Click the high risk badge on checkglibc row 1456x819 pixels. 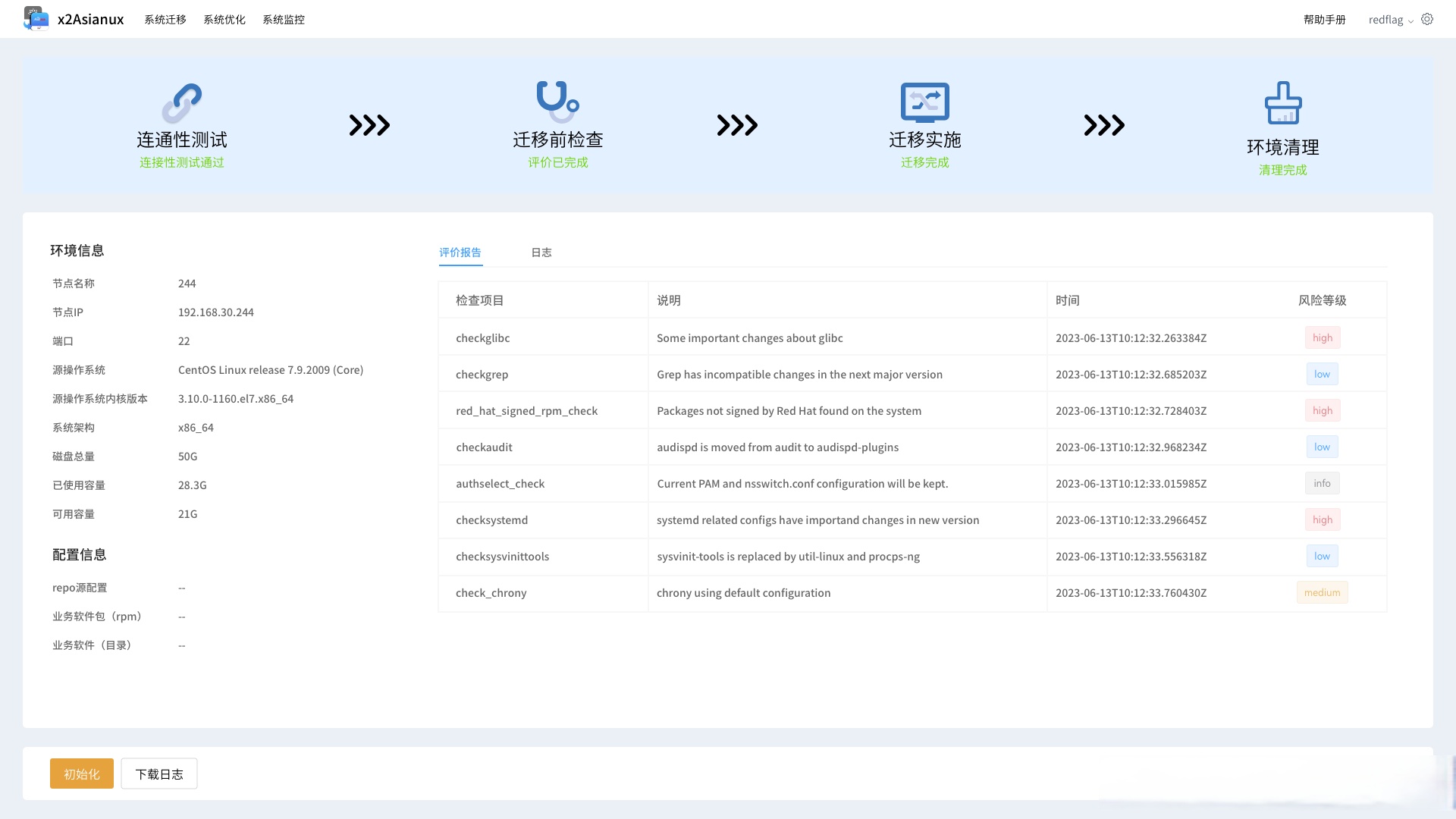tap(1322, 337)
